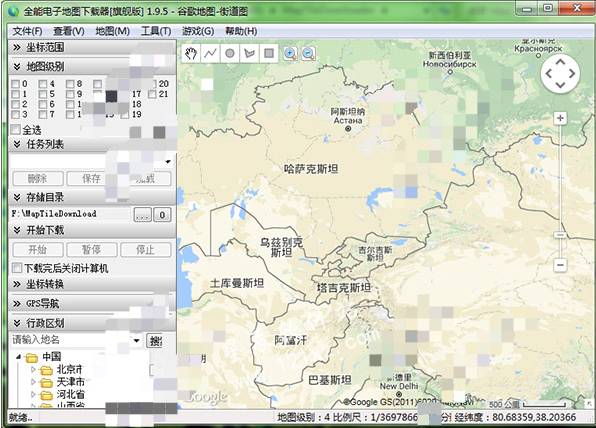Click the browse "..." directory button
596x428 pixels.
(x=143, y=215)
